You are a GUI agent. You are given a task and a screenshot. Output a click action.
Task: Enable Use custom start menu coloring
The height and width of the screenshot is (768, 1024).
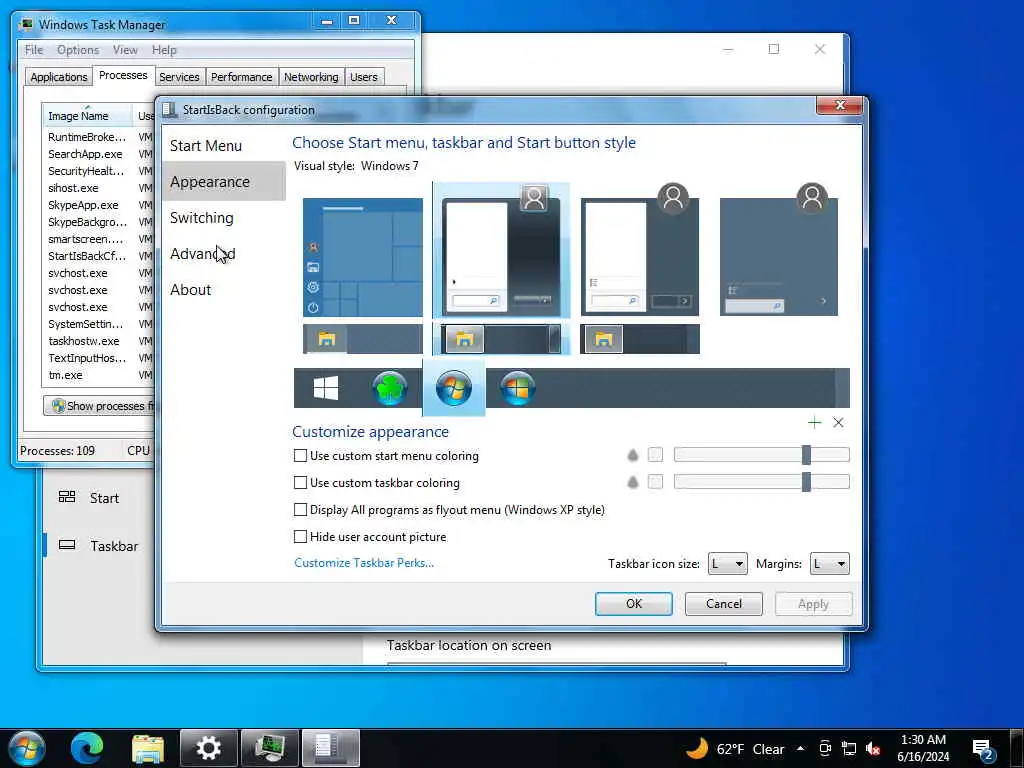coord(300,456)
